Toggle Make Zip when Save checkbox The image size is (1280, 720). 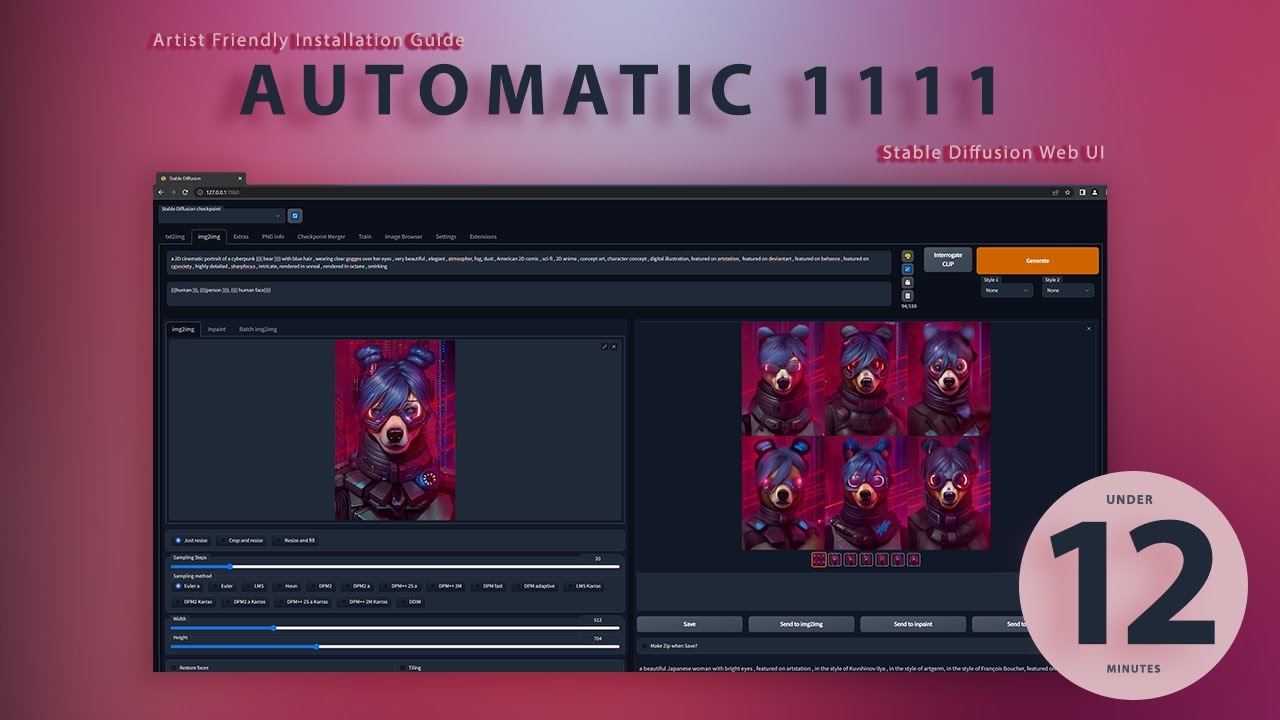(644, 646)
